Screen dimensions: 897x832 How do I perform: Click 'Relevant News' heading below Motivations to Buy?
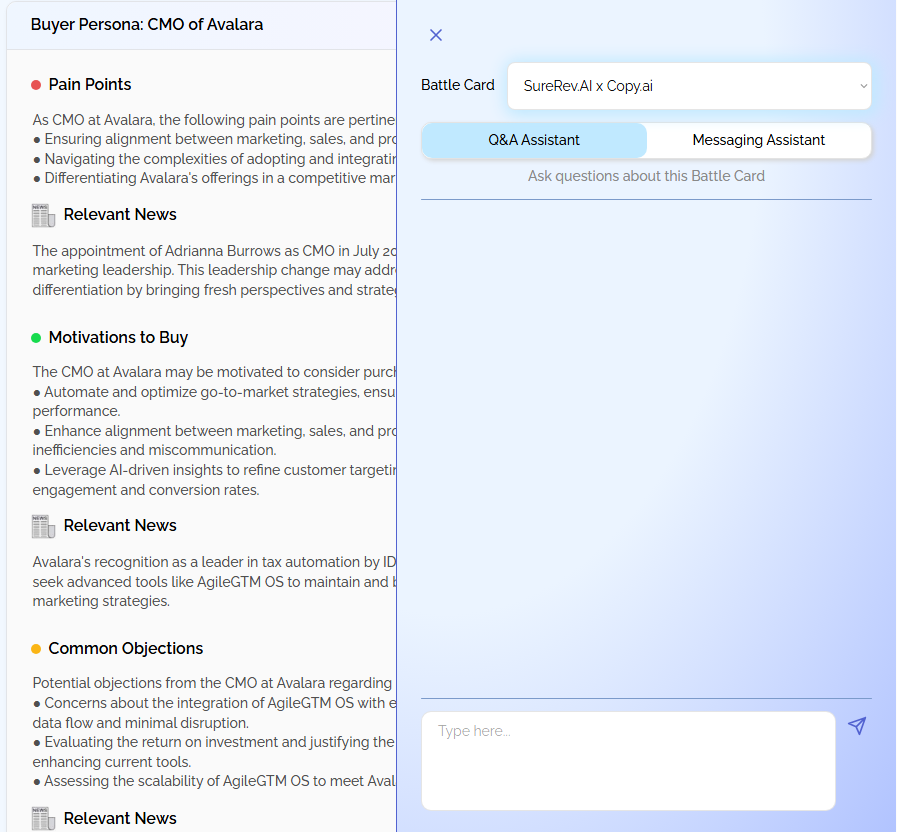[x=120, y=525]
